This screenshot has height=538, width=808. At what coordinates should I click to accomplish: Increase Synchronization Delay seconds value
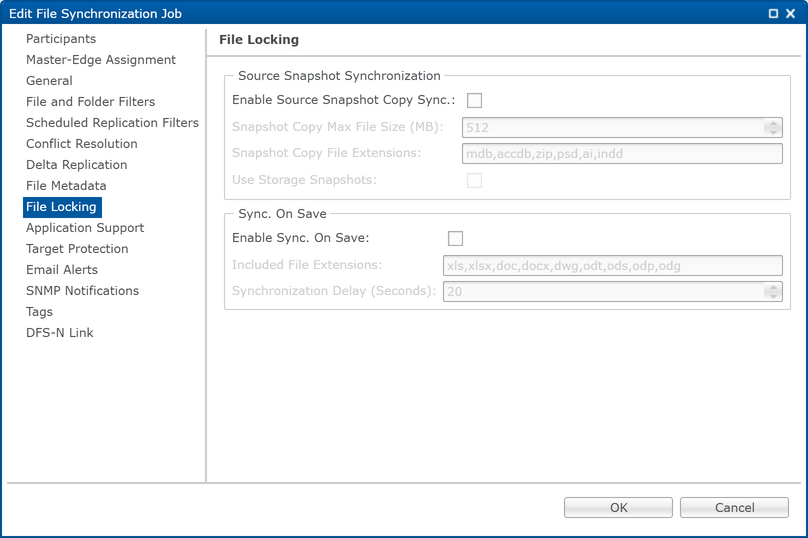773,287
